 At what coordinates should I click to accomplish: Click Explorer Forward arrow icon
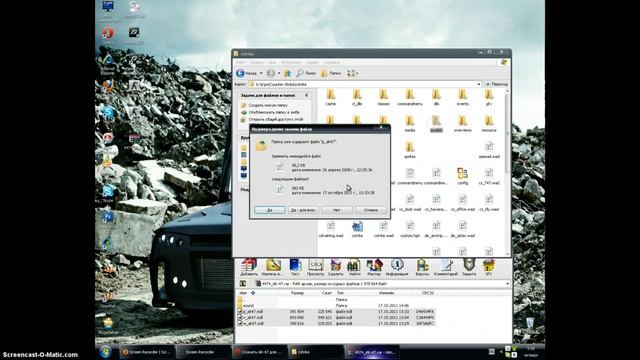(270, 73)
